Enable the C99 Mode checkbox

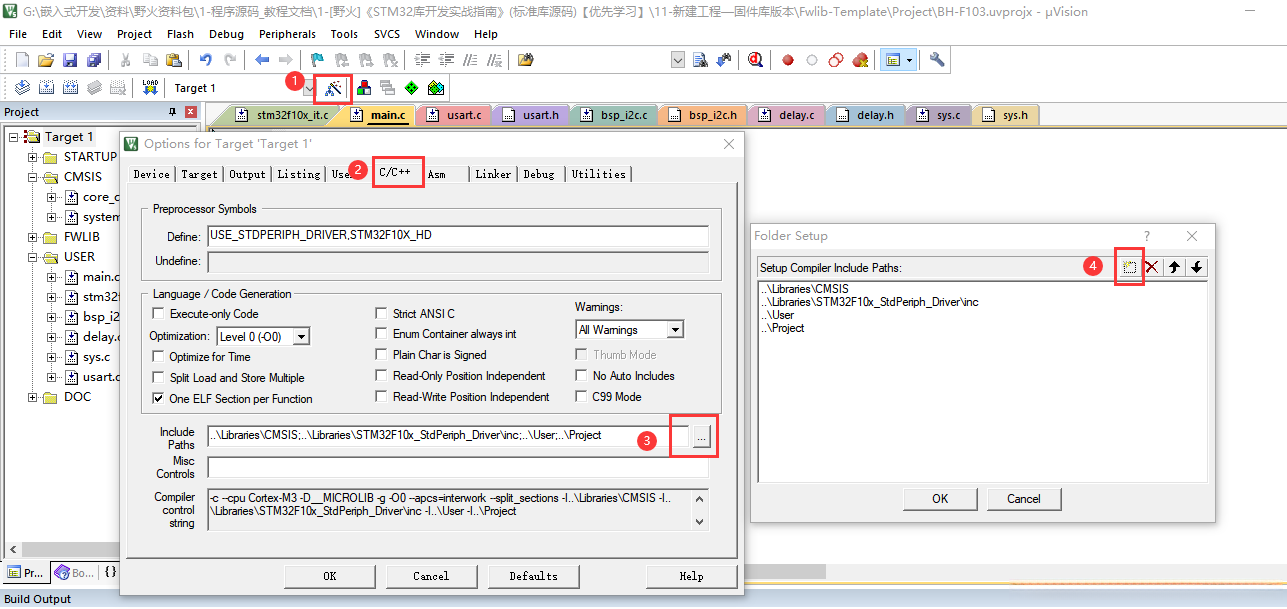583,397
